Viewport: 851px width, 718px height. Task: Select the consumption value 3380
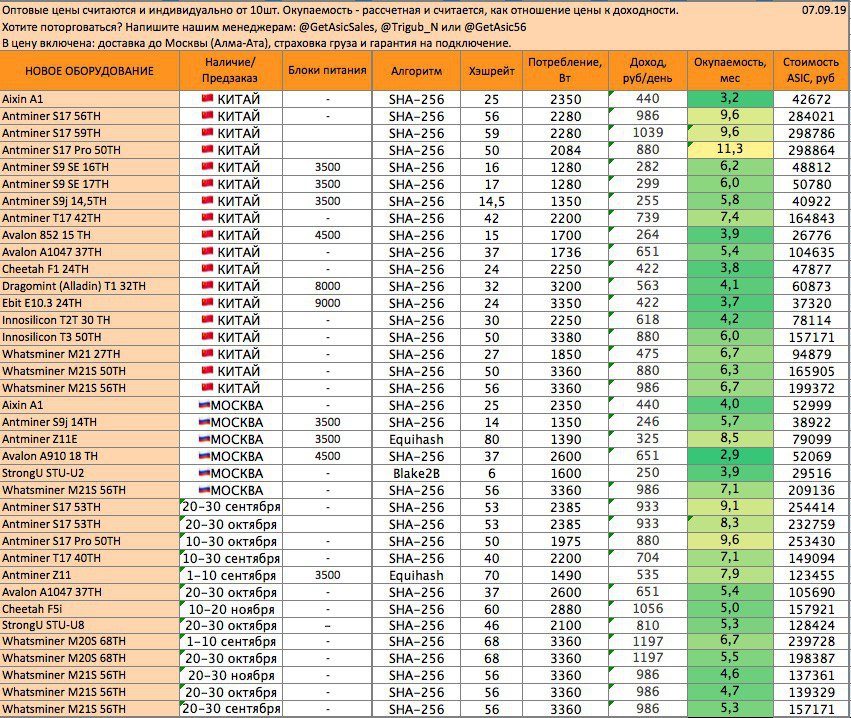tap(566, 337)
